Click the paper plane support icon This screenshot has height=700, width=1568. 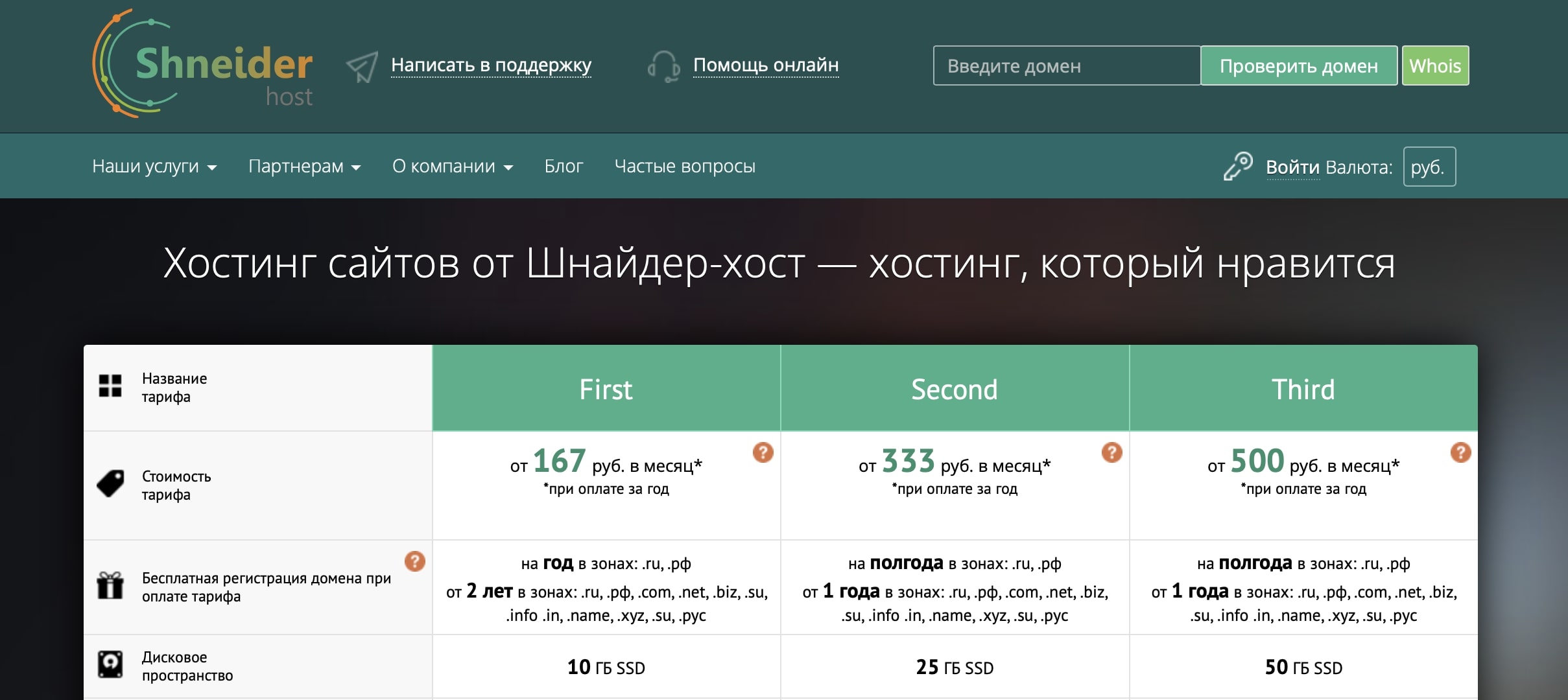[362, 66]
